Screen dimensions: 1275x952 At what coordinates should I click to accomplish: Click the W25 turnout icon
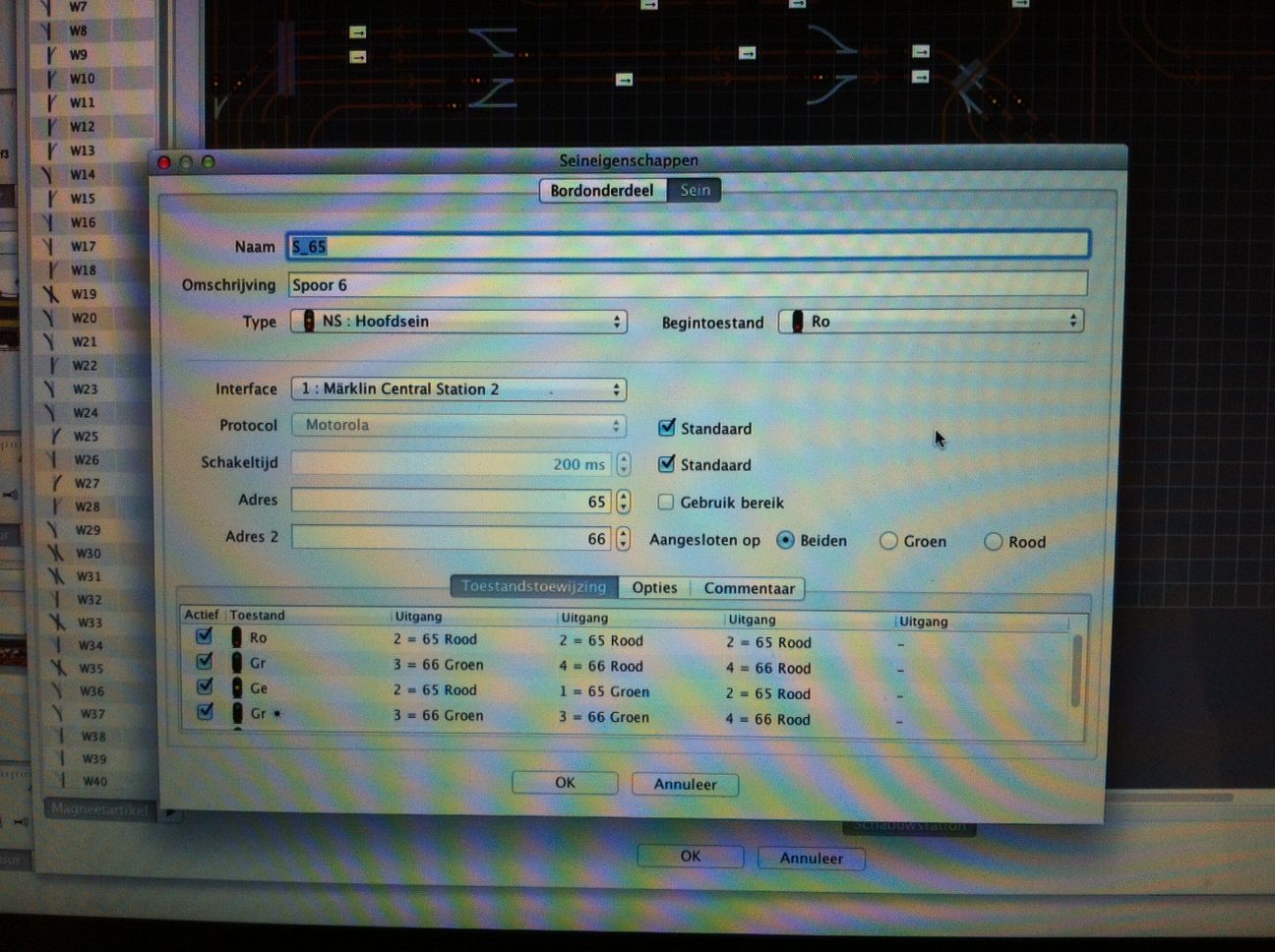coord(54,436)
